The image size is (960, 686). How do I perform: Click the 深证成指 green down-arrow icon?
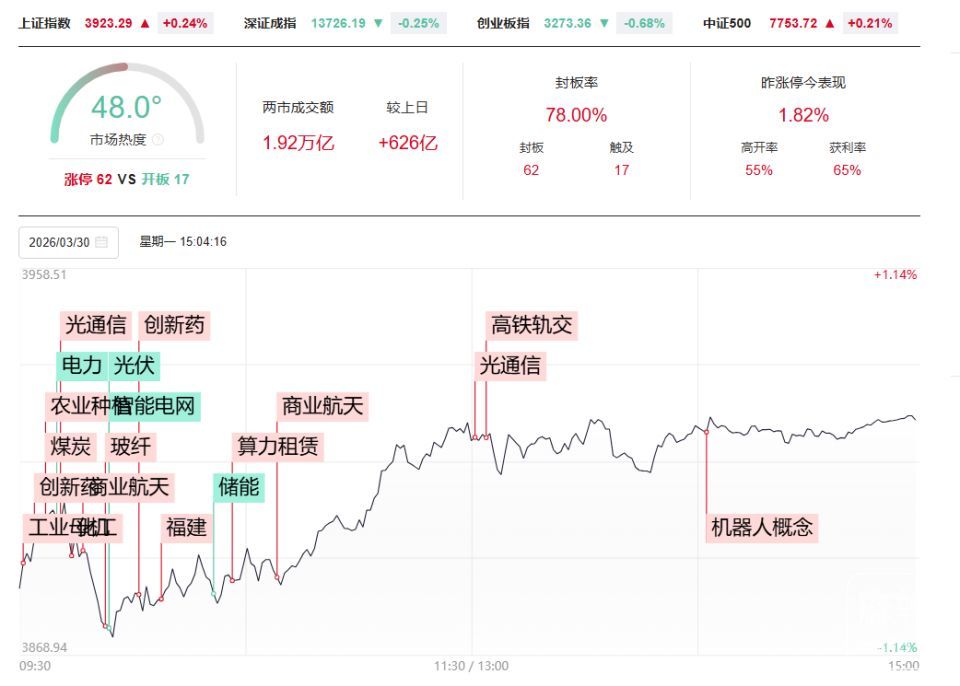point(377,23)
